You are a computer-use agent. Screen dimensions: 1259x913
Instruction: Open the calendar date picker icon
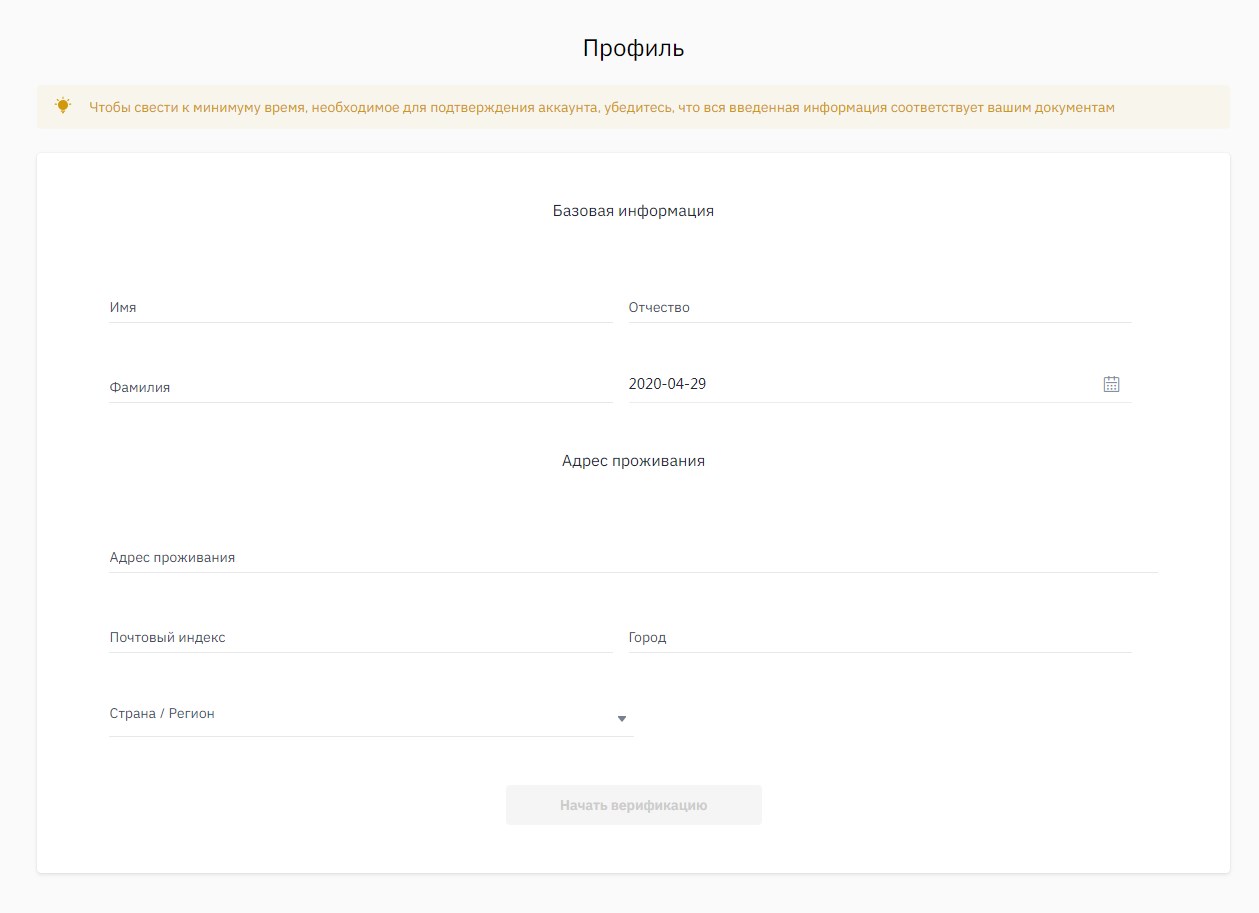(1111, 384)
